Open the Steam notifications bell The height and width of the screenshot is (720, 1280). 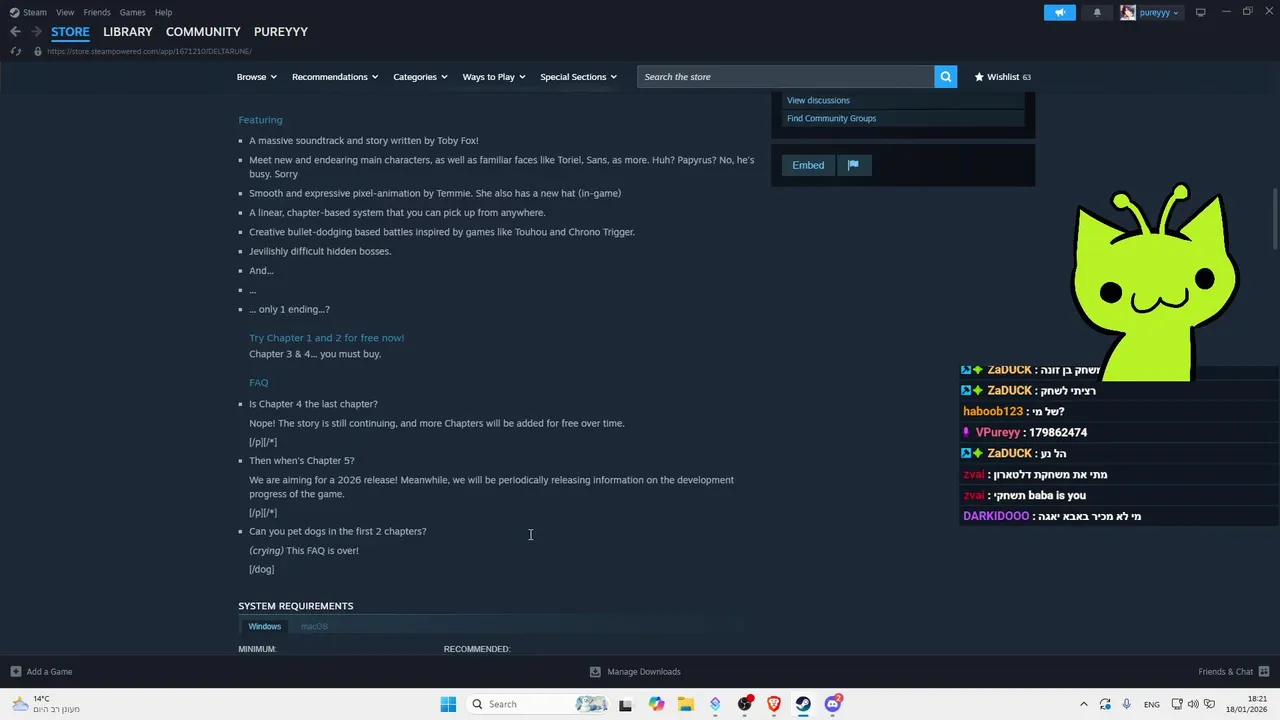[x=1097, y=12]
